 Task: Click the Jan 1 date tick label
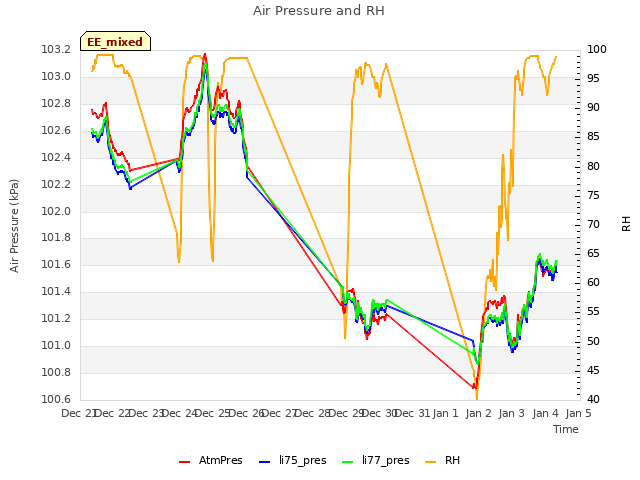pyautogui.click(x=445, y=413)
